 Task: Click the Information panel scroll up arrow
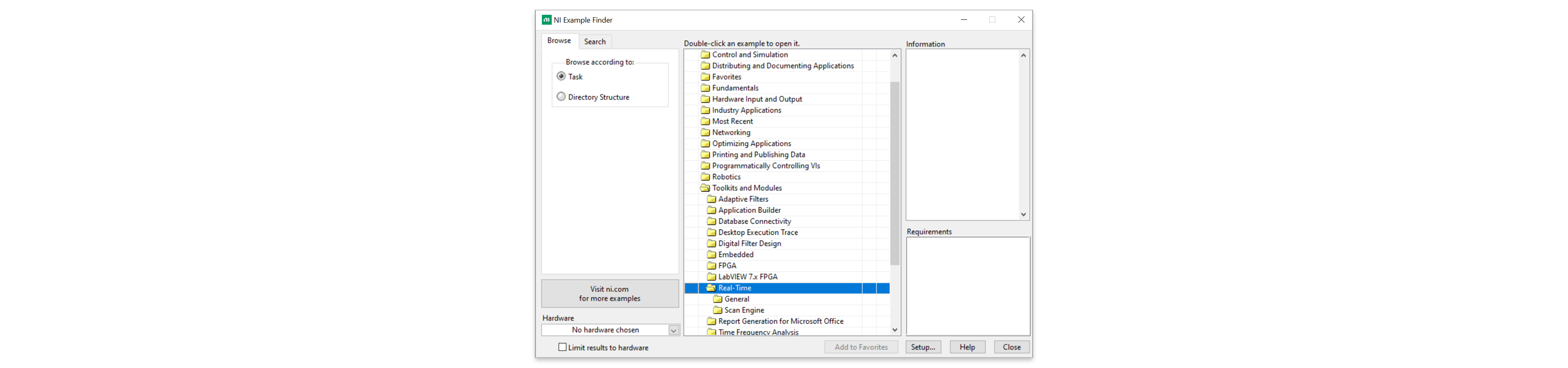pyautogui.click(x=1024, y=56)
